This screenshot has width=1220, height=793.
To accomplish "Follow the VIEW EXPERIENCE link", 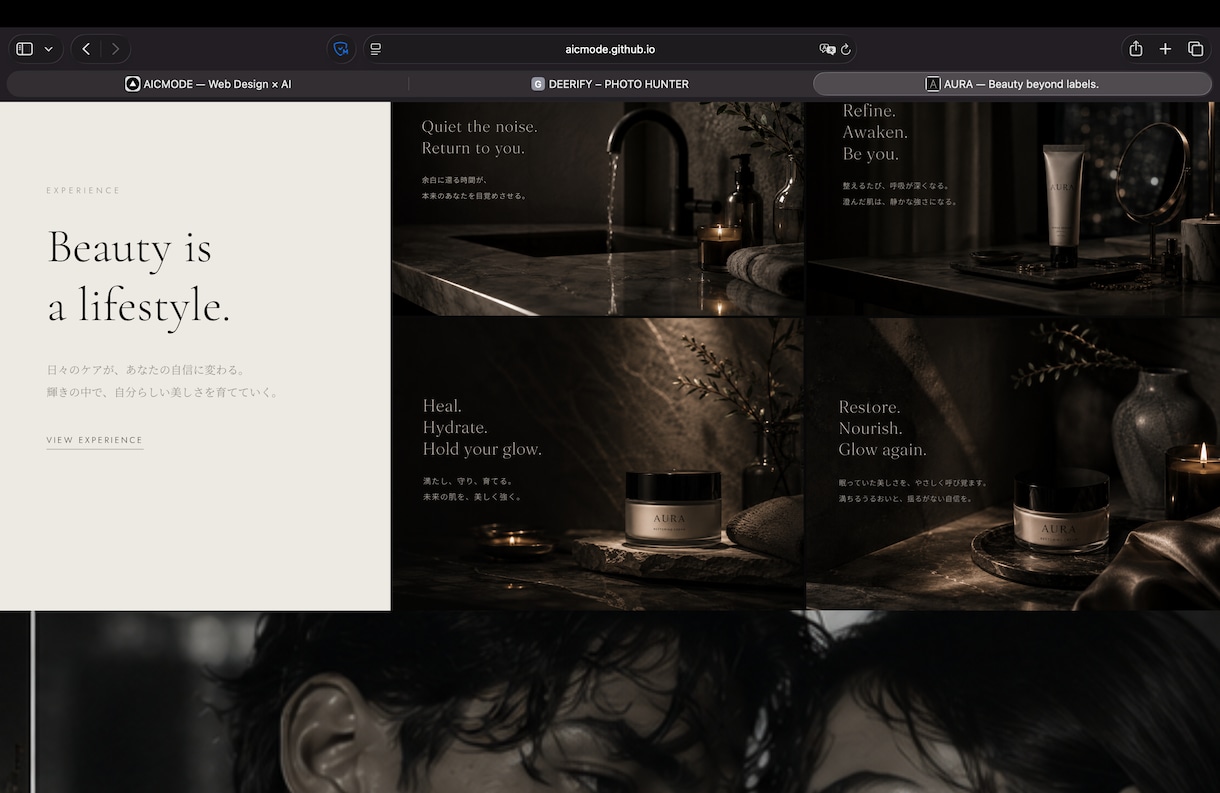I will [95, 440].
